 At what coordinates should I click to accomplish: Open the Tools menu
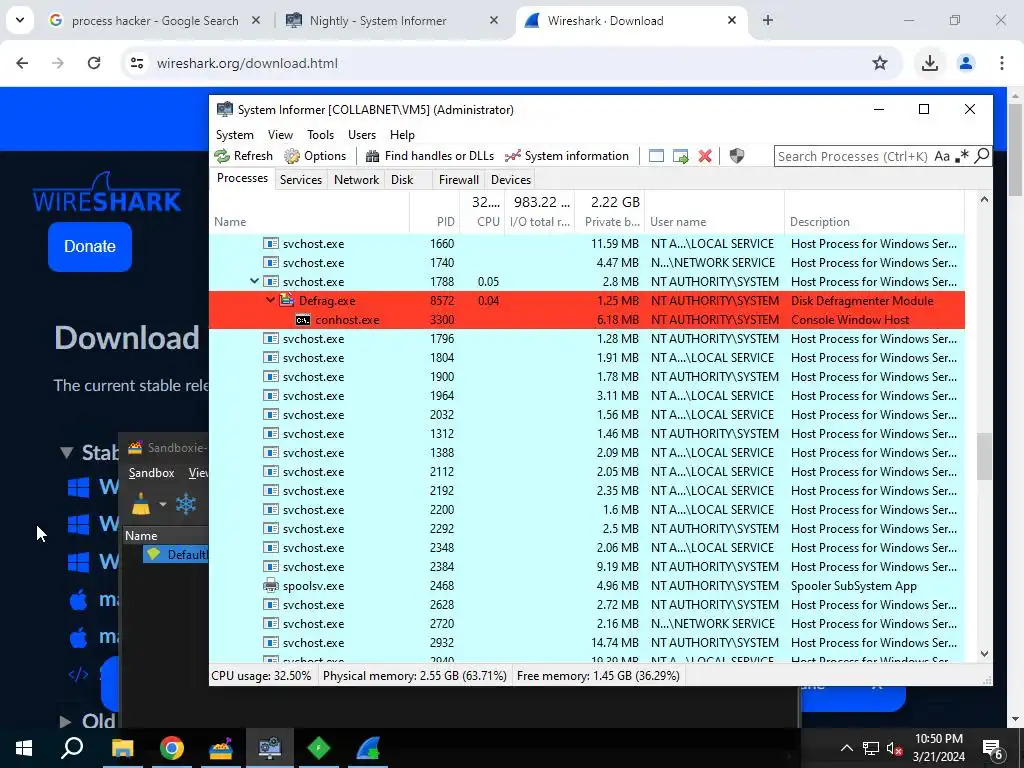coord(321,135)
